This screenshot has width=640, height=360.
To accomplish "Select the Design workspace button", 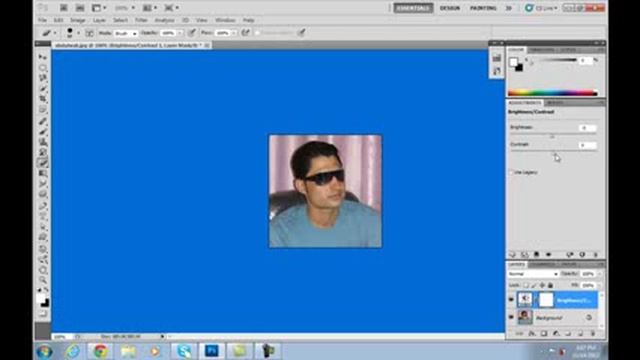I will tap(450, 8).
